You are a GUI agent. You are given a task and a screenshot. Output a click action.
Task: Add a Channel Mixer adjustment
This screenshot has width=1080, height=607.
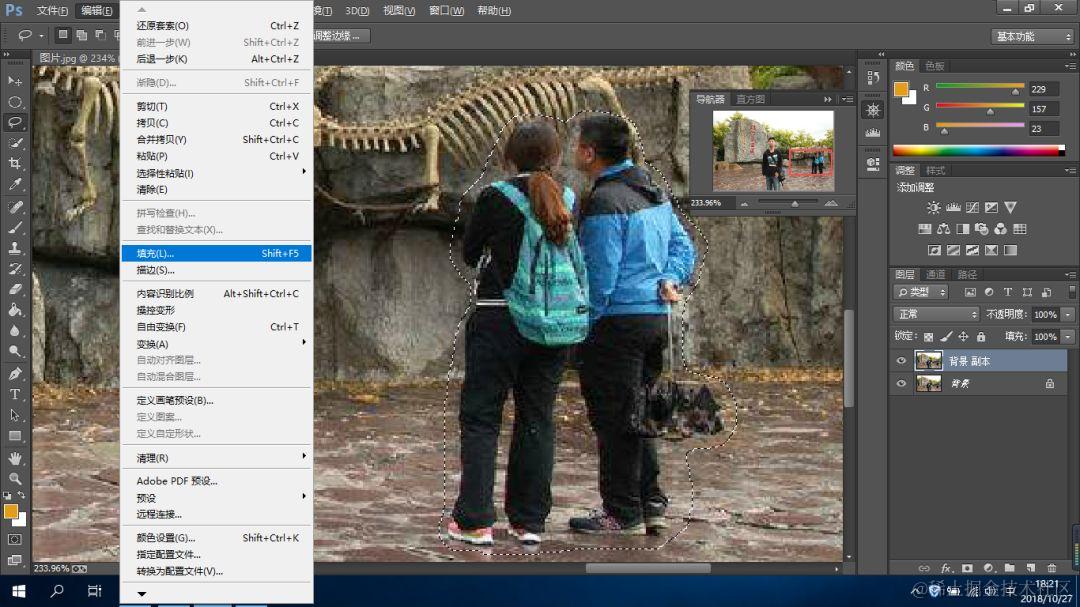click(x=1000, y=229)
